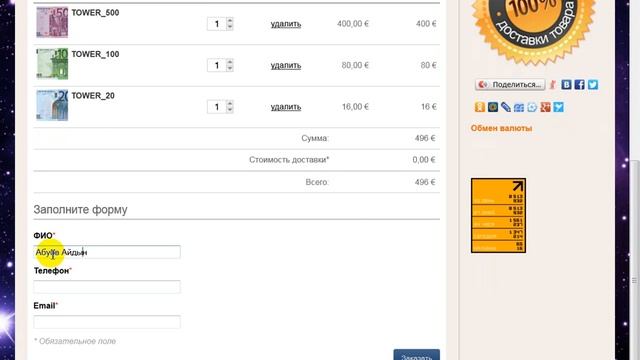Focus the TOWER_100 quantity field
Image resolution: width=640 pixels, height=360 pixels.
pyautogui.click(x=217, y=65)
